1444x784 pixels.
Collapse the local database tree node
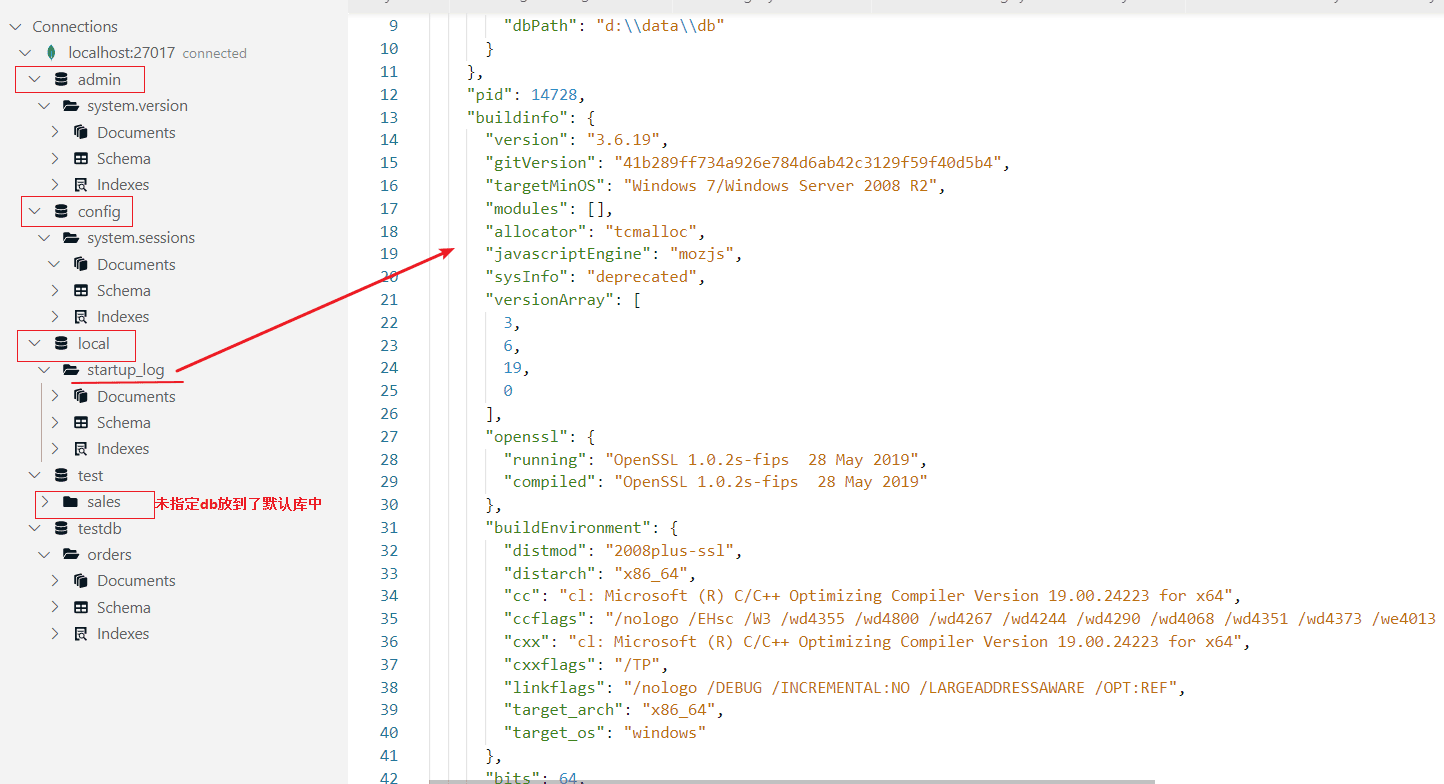(x=35, y=344)
